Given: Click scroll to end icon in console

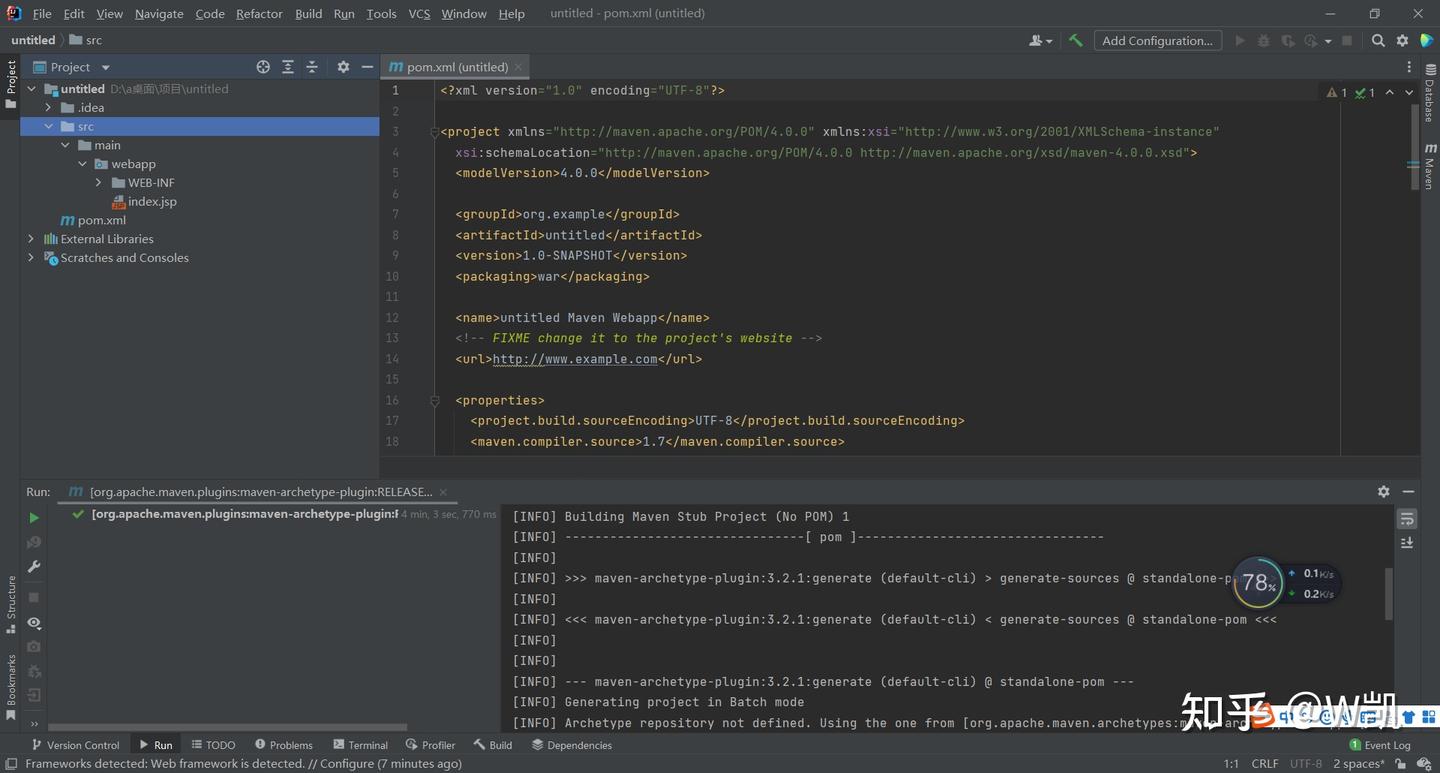Looking at the screenshot, I should [1407, 543].
